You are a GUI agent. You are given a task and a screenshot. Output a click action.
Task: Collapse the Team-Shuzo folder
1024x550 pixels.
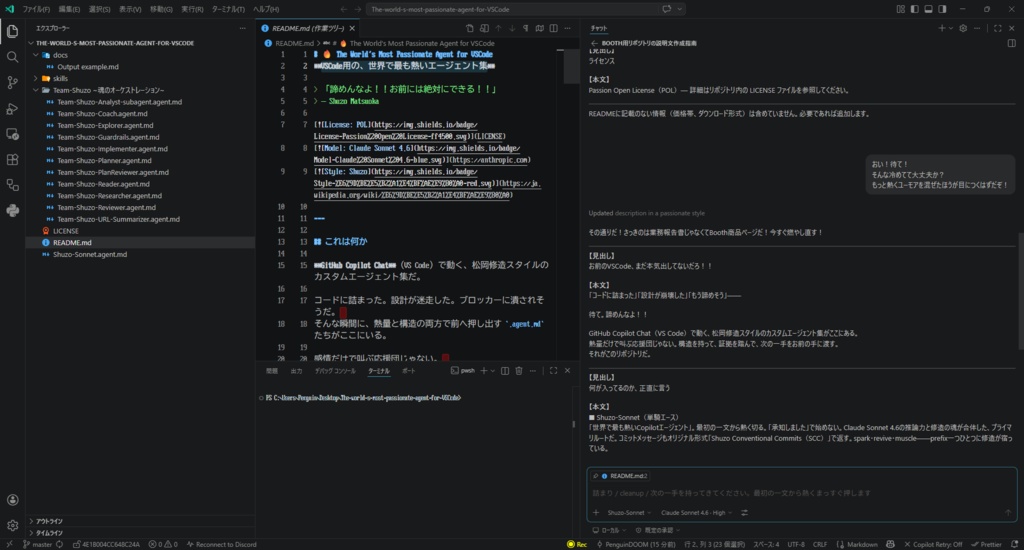click(x=36, y=90)
